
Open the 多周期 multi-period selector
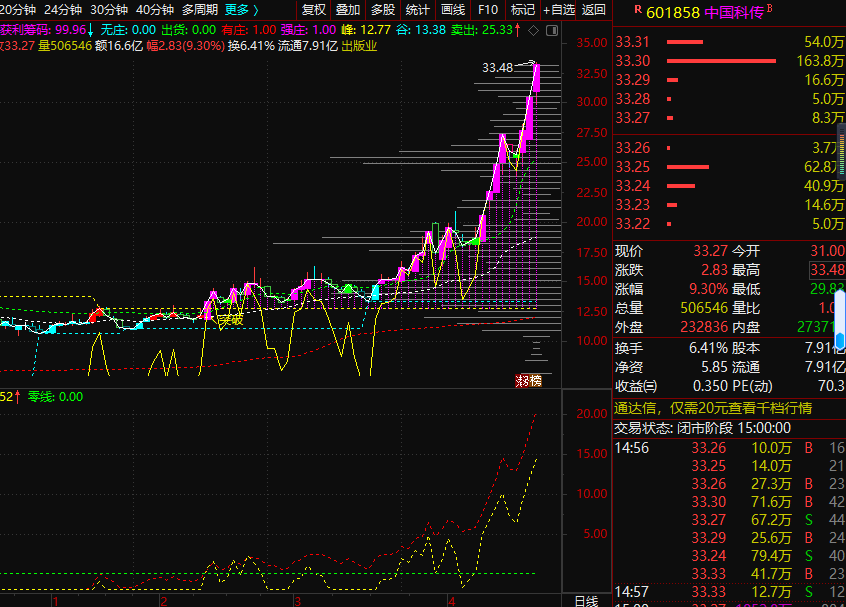199,9
